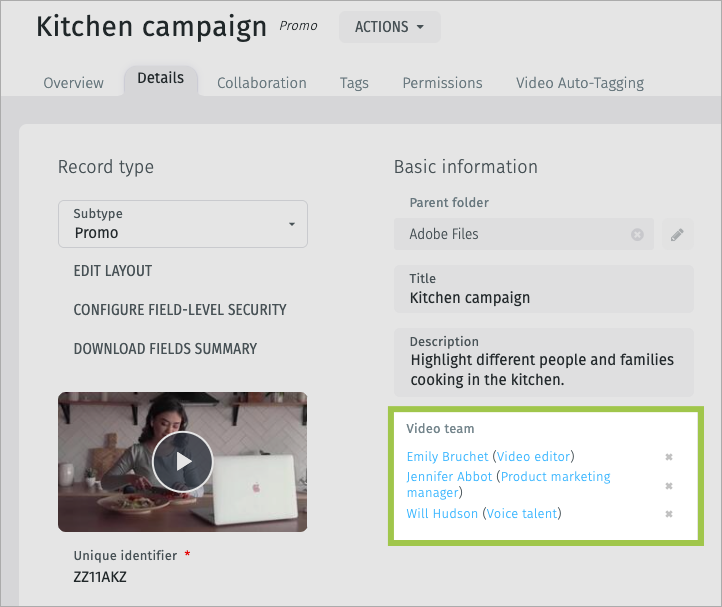Screen dimensions: 722x607
Task: Open Emily Bruchet's profile link
Action: click(447, 456)
